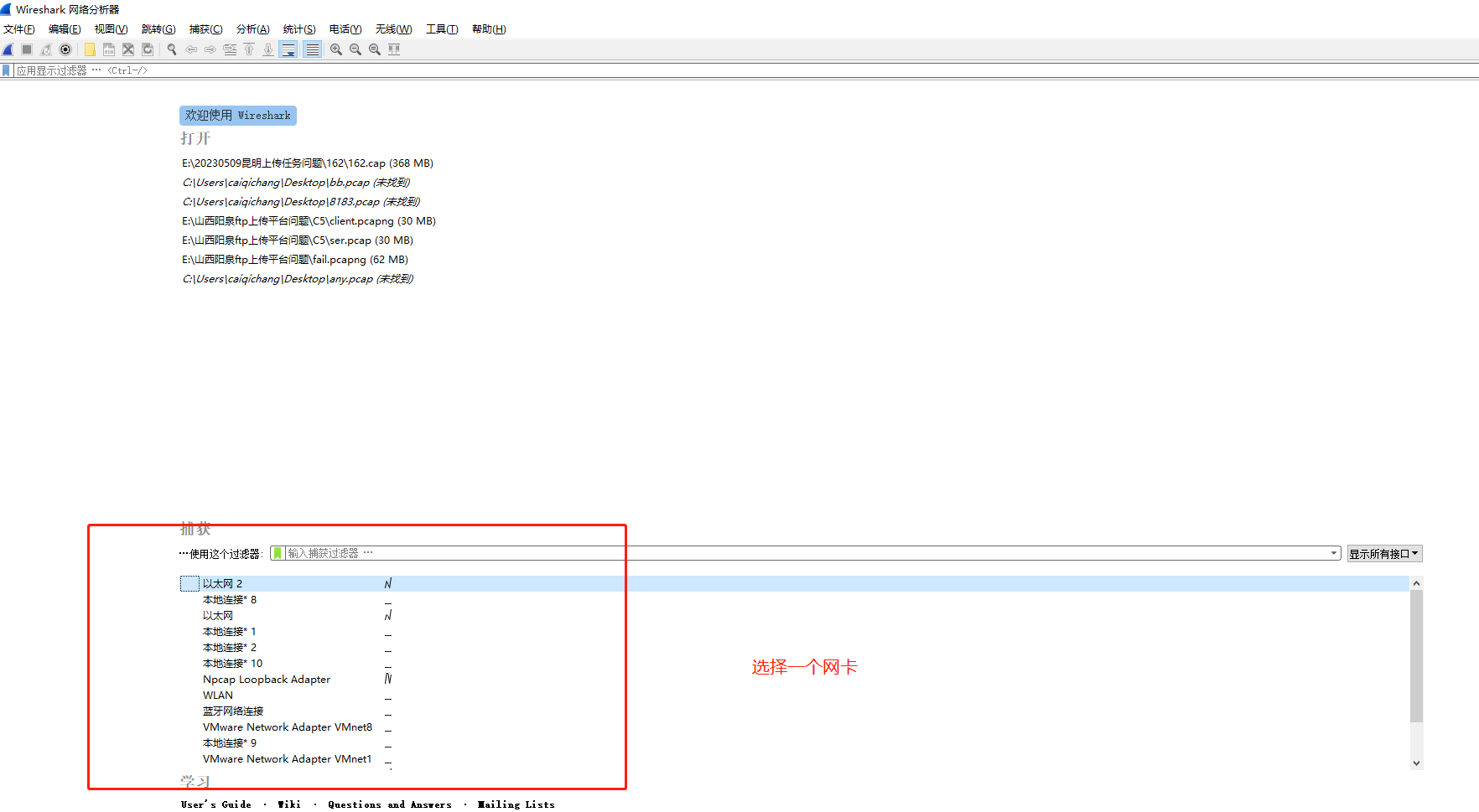Jump to first packet icon
The height and width of the screenshot is (812, 1479).
[x=249, y=49]
